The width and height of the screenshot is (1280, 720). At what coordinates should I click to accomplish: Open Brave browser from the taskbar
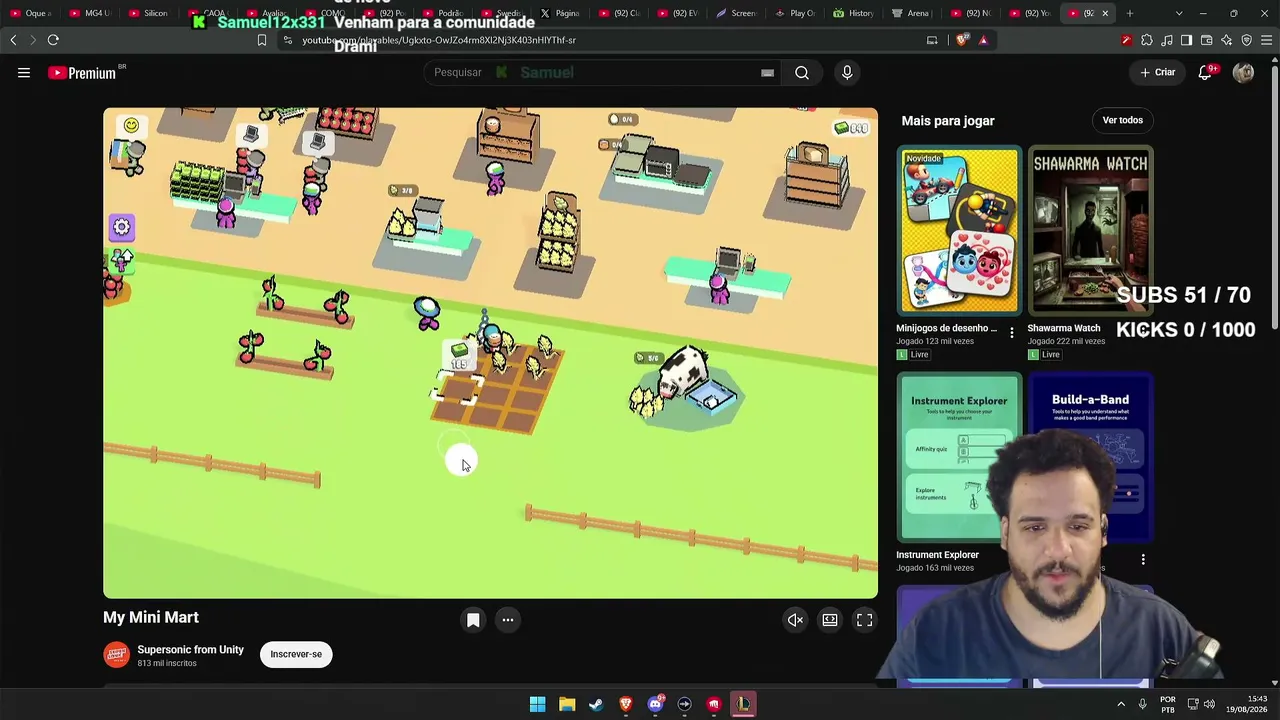(x=626, y=704)
